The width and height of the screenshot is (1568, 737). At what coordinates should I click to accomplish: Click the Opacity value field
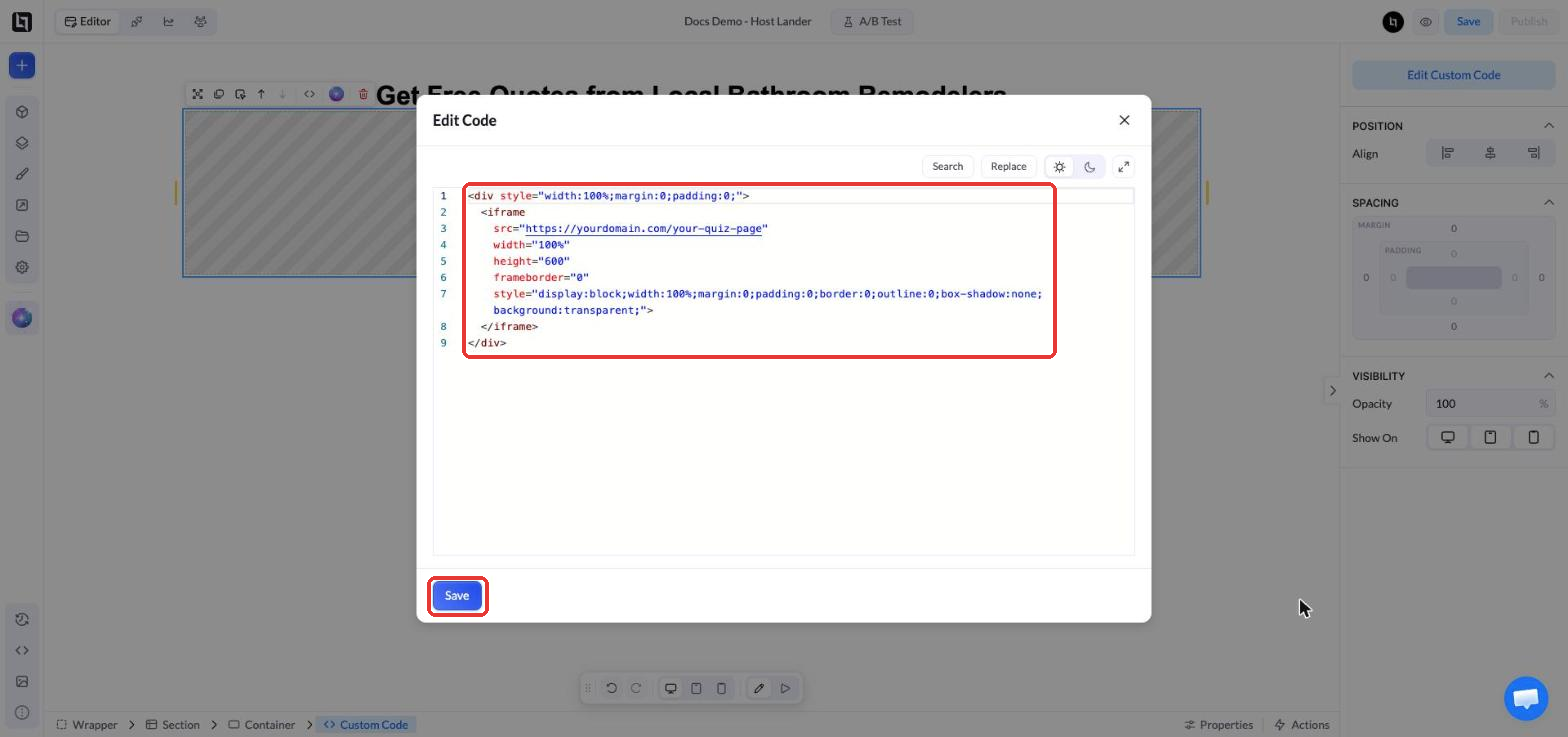click(x=1490, y=404)
